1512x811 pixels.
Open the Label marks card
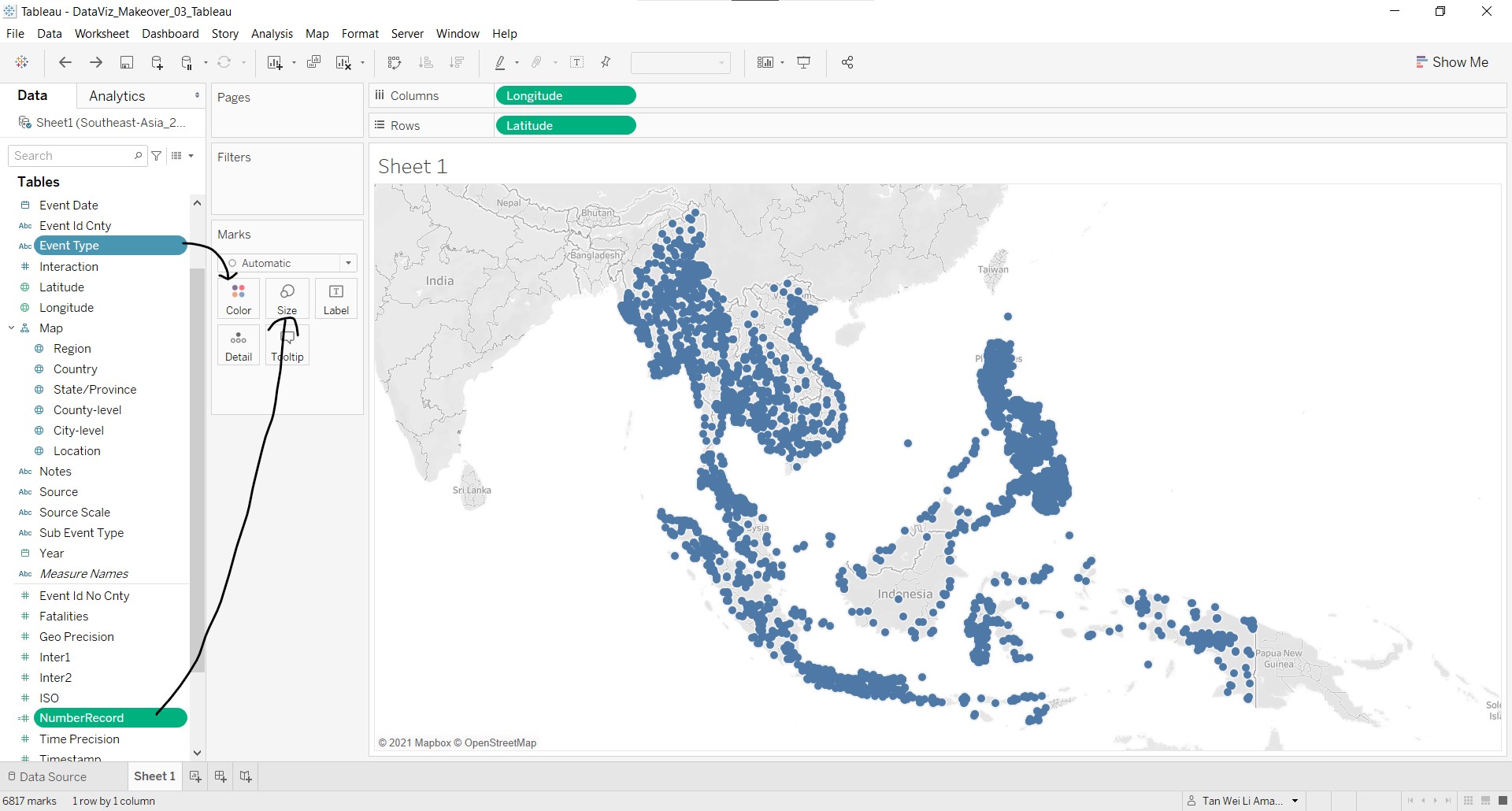[336, 299]
